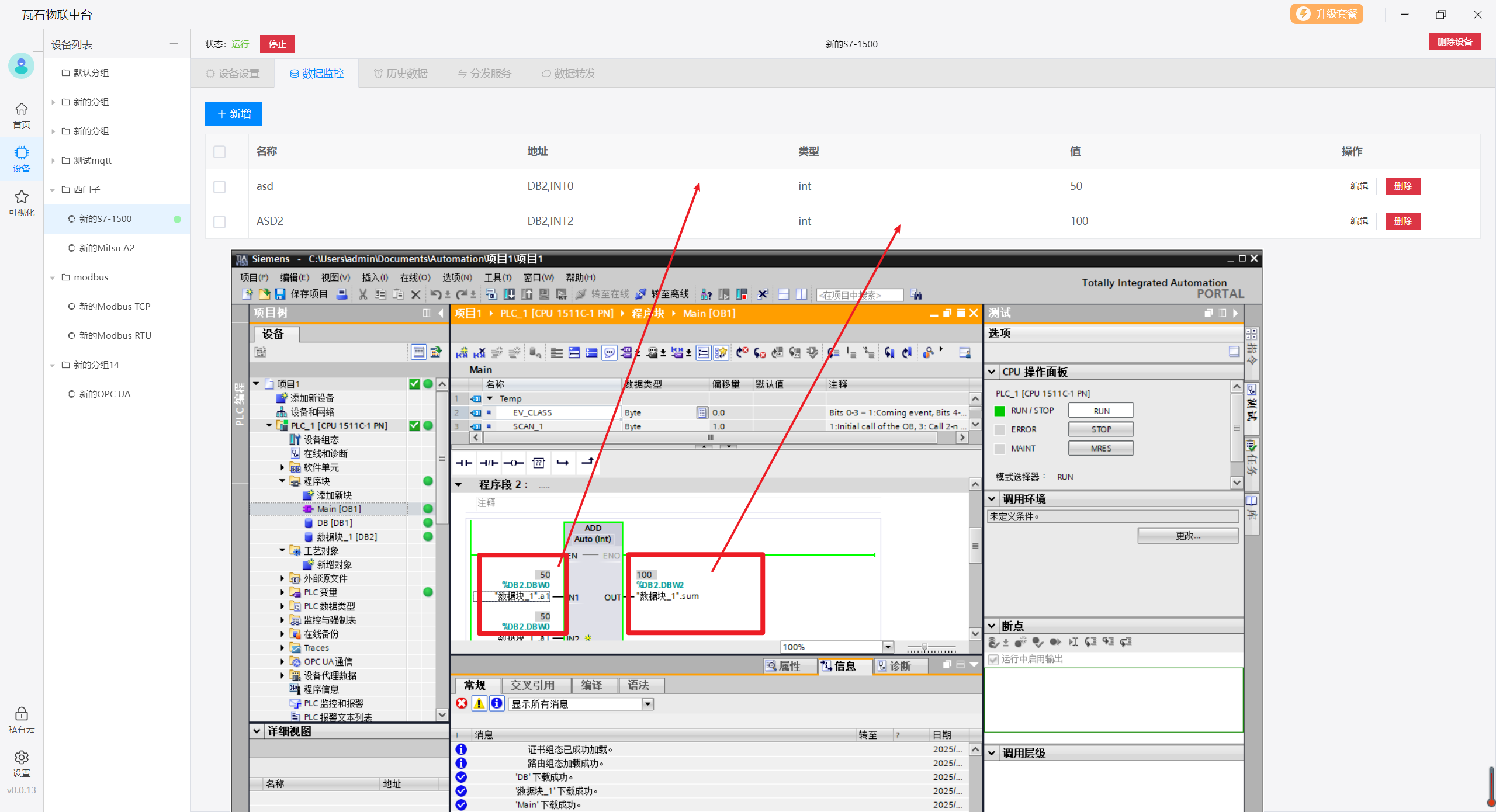Screen dimensions: 1496x812
Task: Switch to the 历史数据 tab
Action: pyautogui.click(x=401, y=74)
